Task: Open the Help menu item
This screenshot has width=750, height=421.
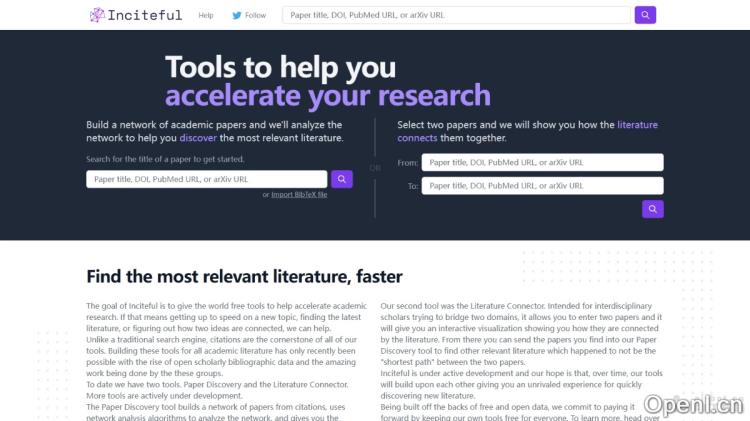Action: [206, 15]
